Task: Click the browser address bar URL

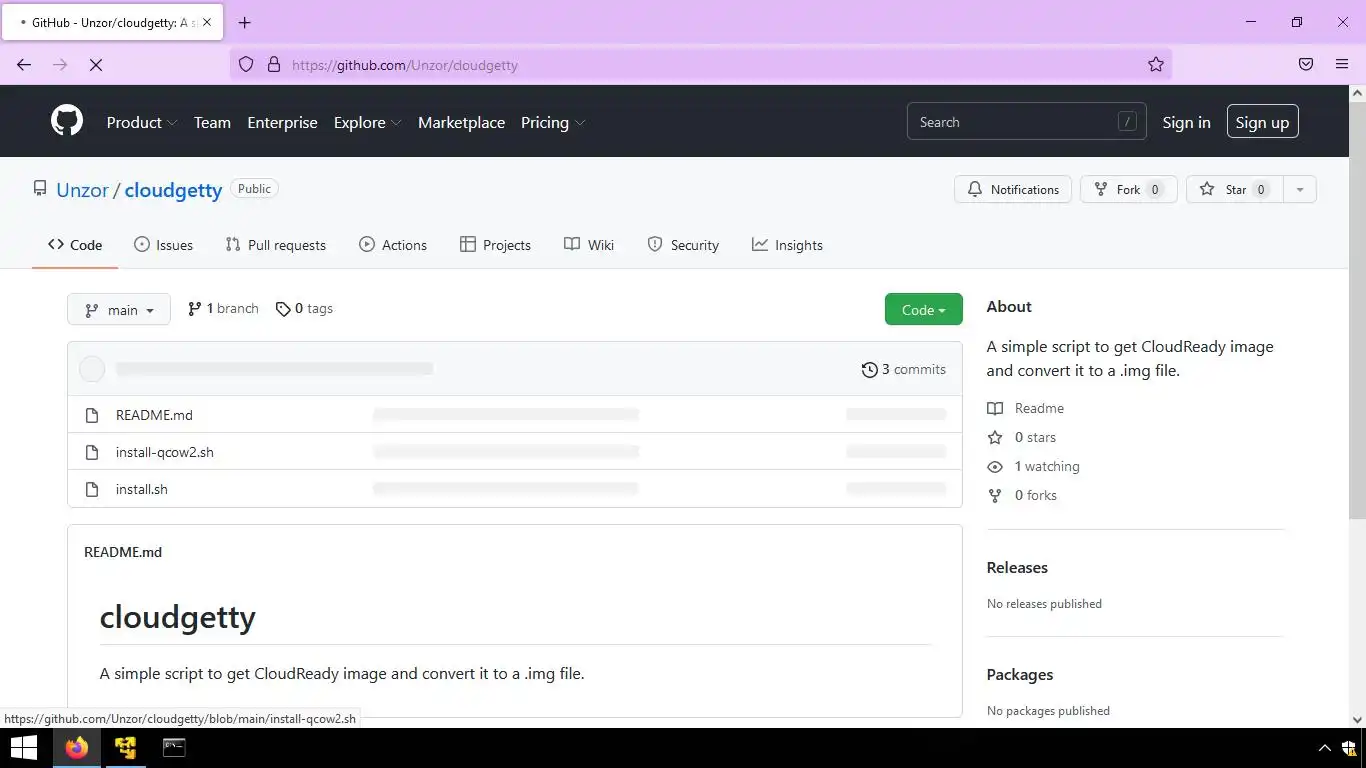Action: [x=405, y=65]
